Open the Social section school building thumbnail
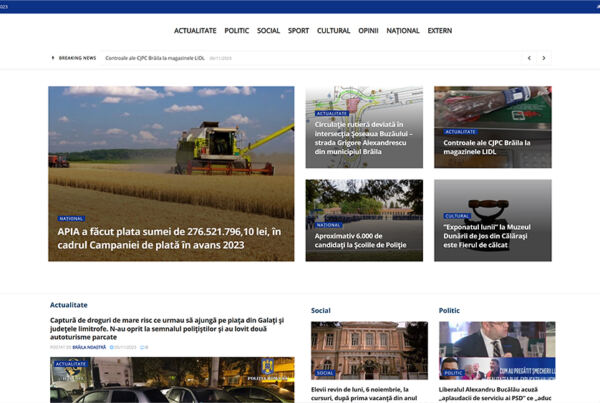 [369, 350]
